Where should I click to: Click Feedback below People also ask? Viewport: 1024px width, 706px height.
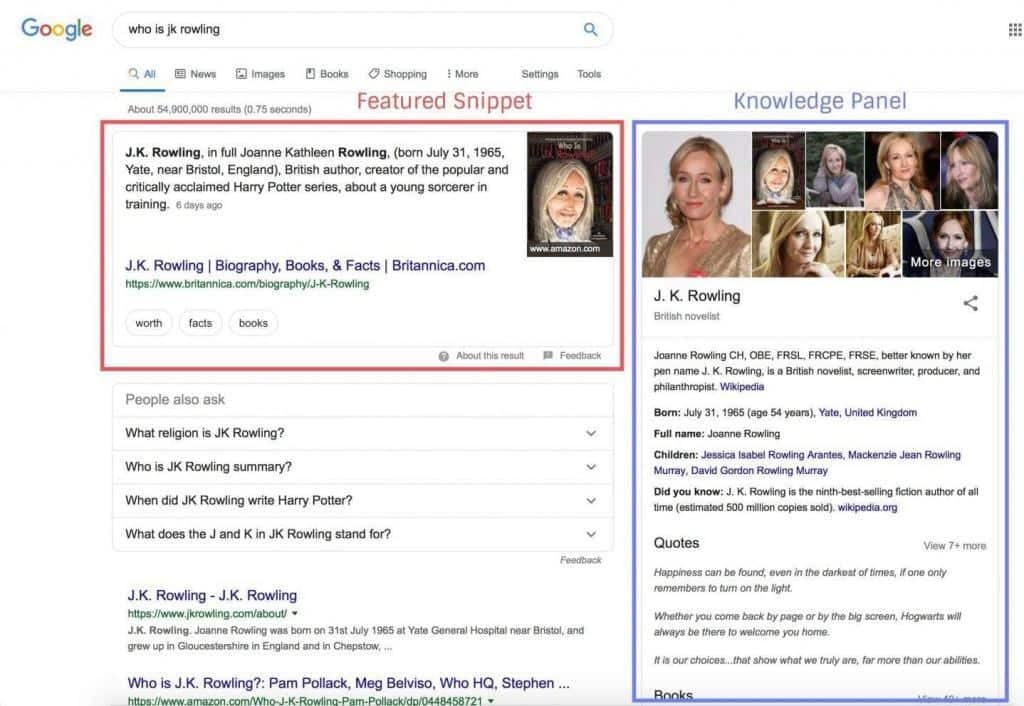581,560
